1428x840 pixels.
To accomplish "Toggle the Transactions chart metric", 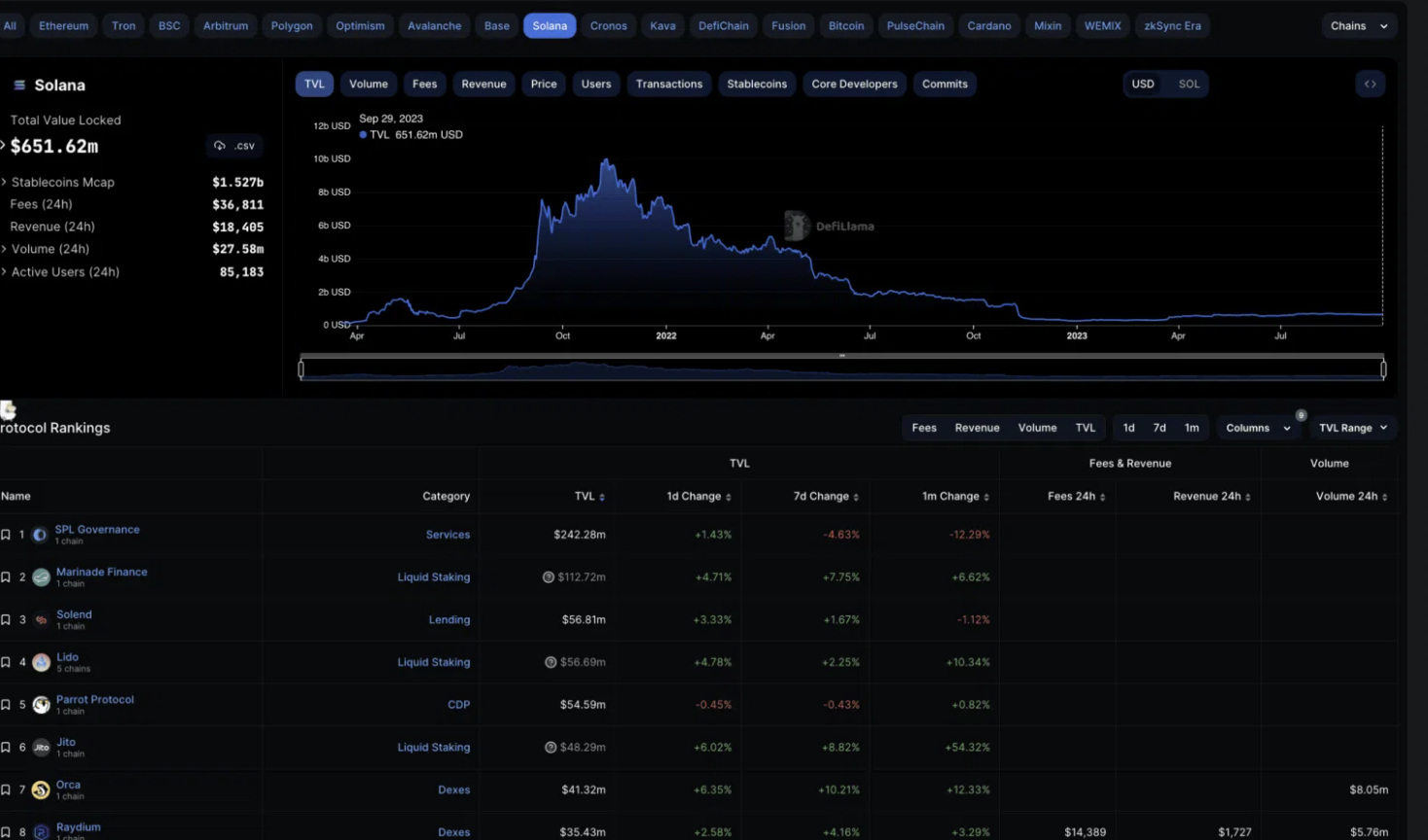I will (x=669, y=85).
